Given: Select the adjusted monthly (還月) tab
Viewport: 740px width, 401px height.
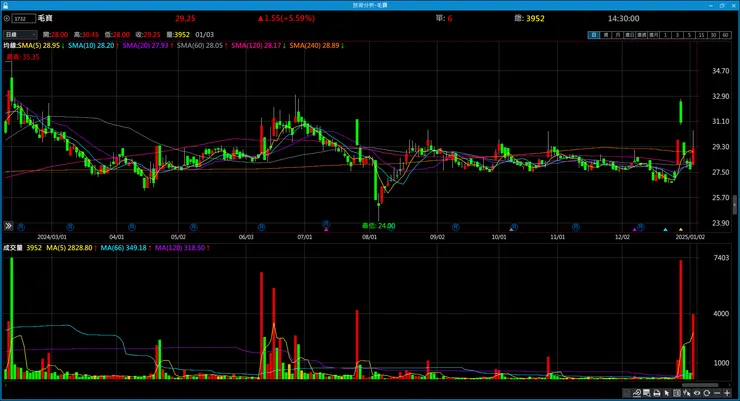Looking at the screenshot, I should tap(653, 35).
